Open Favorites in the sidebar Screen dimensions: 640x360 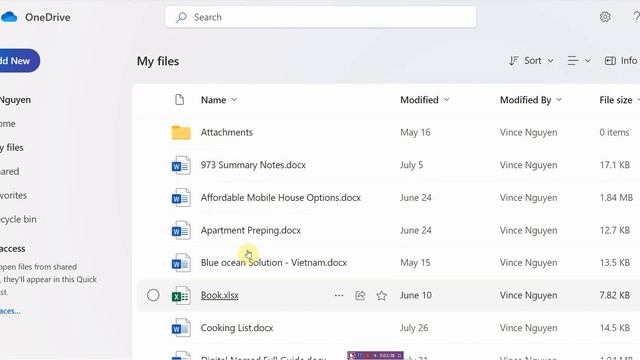(x=13, y=195)
